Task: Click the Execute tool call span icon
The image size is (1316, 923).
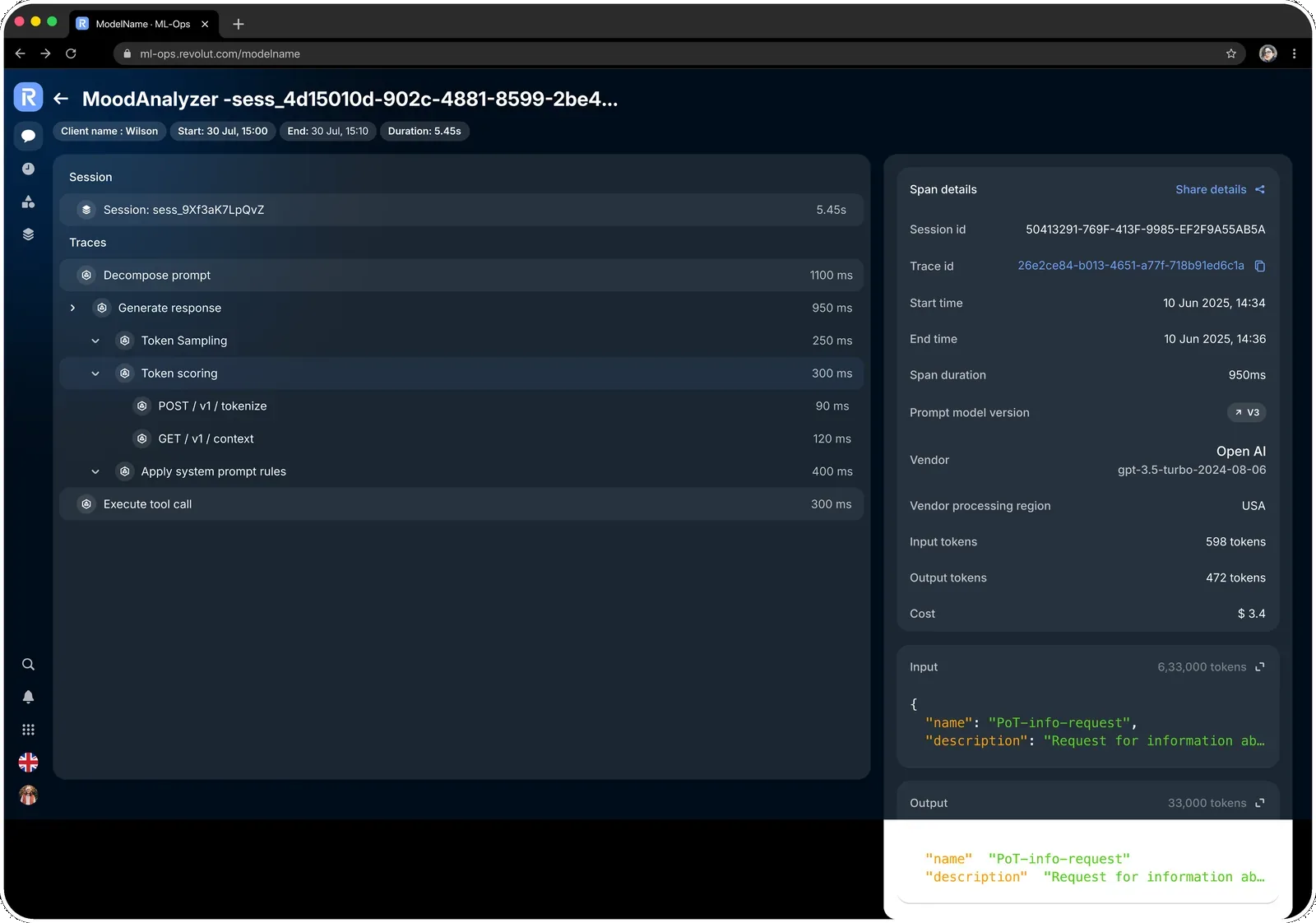Action: pos(86,504)
